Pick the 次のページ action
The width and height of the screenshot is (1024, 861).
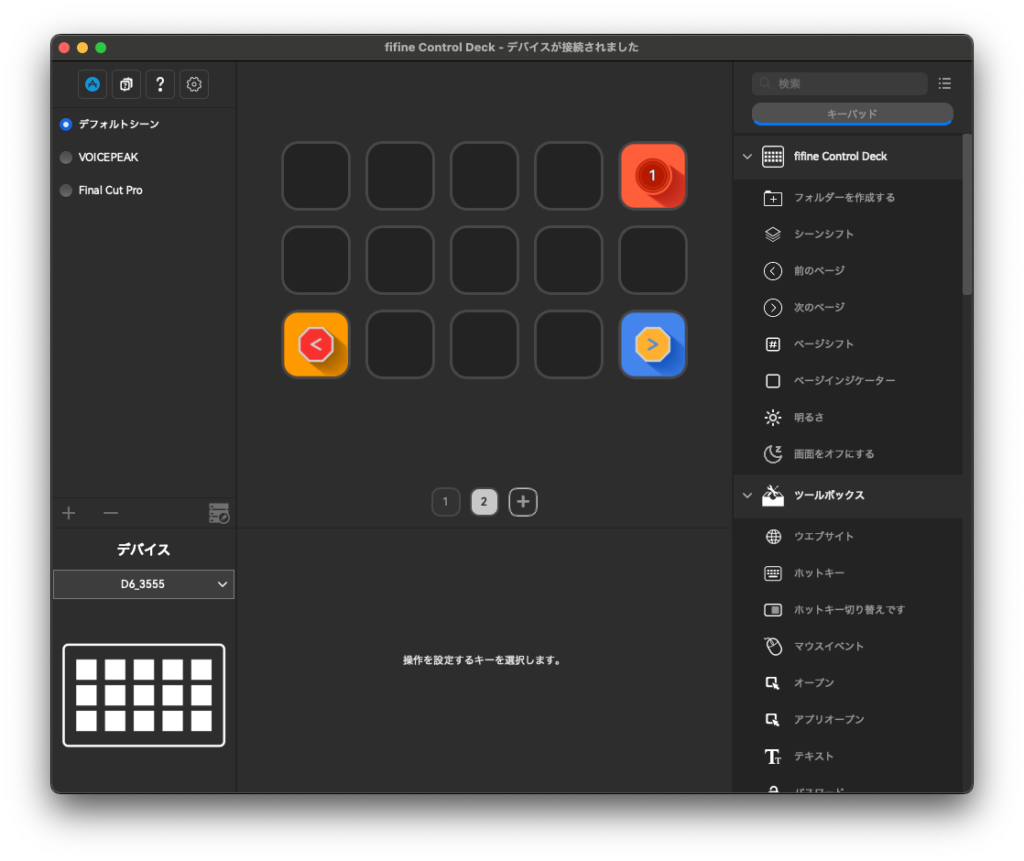pyautogui.click(x=824, y=307)
